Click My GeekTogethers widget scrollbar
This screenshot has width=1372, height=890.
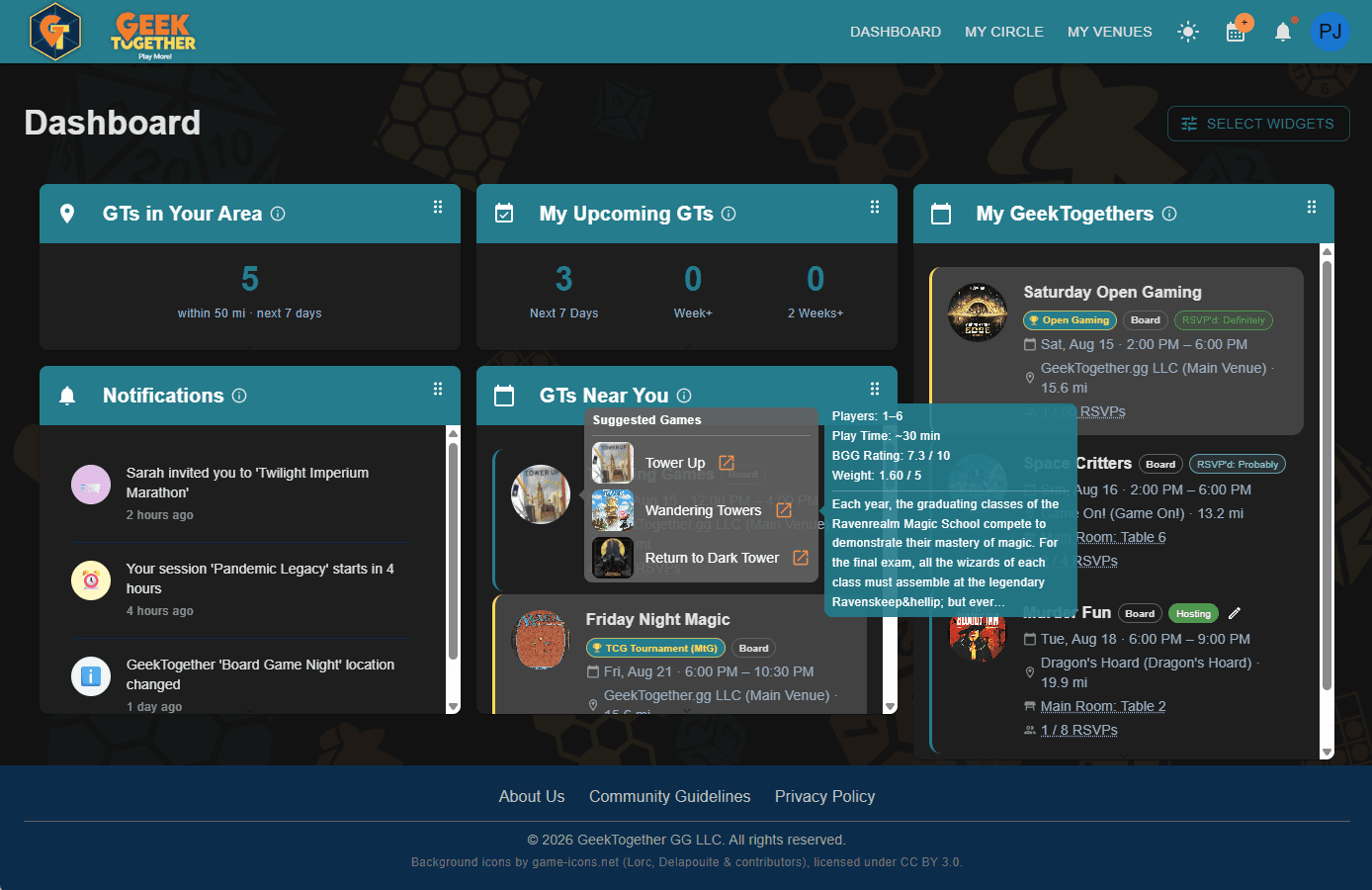click(1328, 475)
